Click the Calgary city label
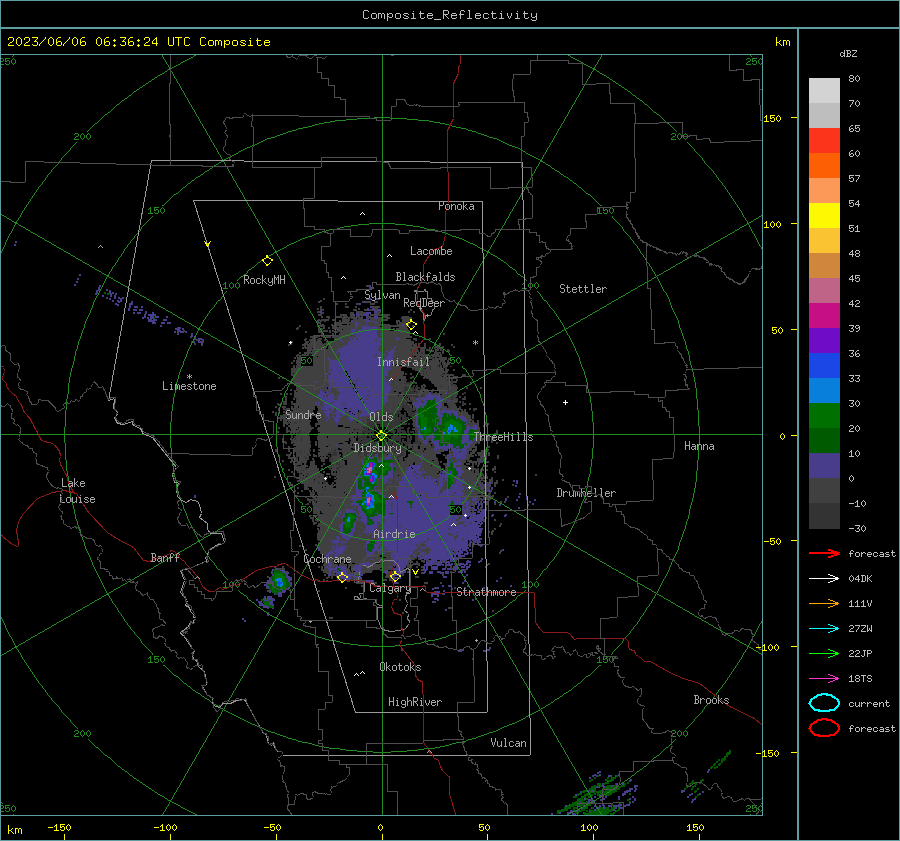Screen dimensions: 900x841 [x=390, y=588]
